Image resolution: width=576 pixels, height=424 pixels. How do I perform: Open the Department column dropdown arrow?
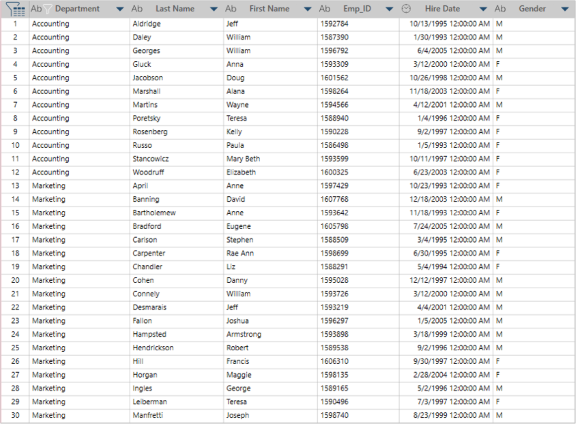coord(120,9)
